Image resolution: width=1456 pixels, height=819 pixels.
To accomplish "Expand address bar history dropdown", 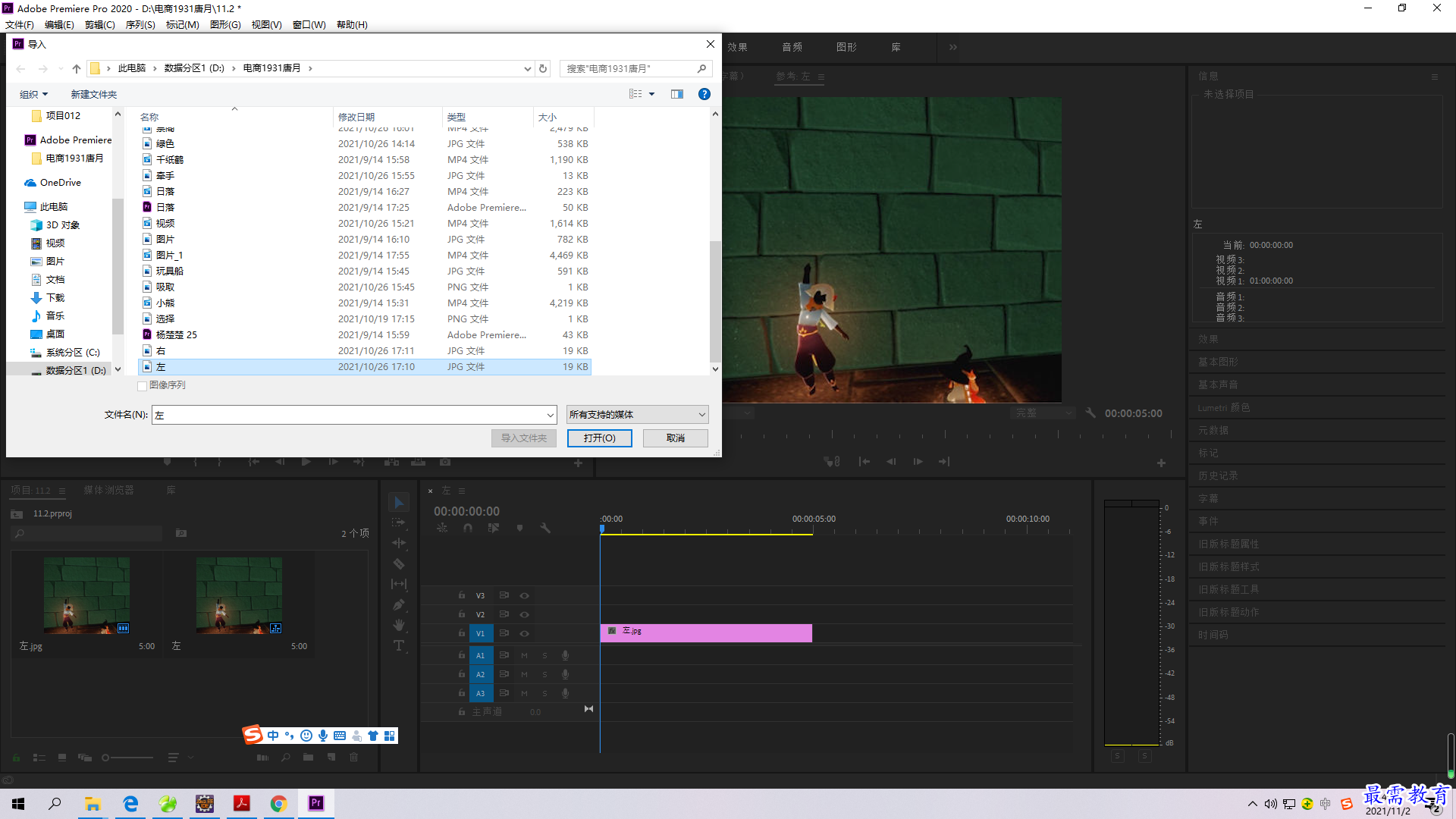I will [527, 68].
